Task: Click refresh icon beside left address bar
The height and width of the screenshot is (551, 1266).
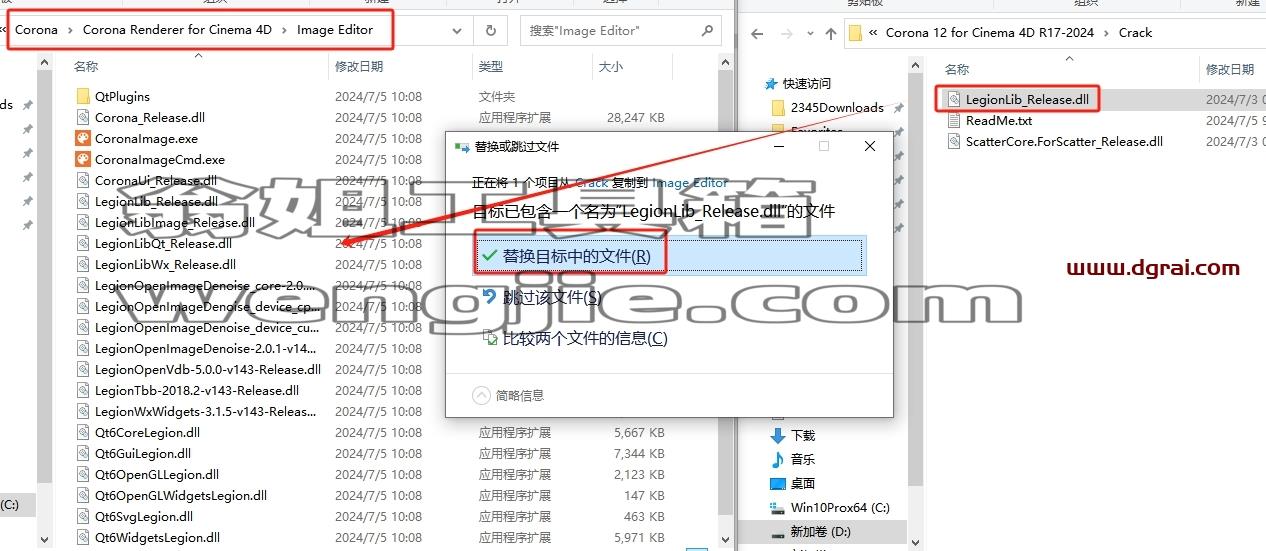Action: pos(490,31)
